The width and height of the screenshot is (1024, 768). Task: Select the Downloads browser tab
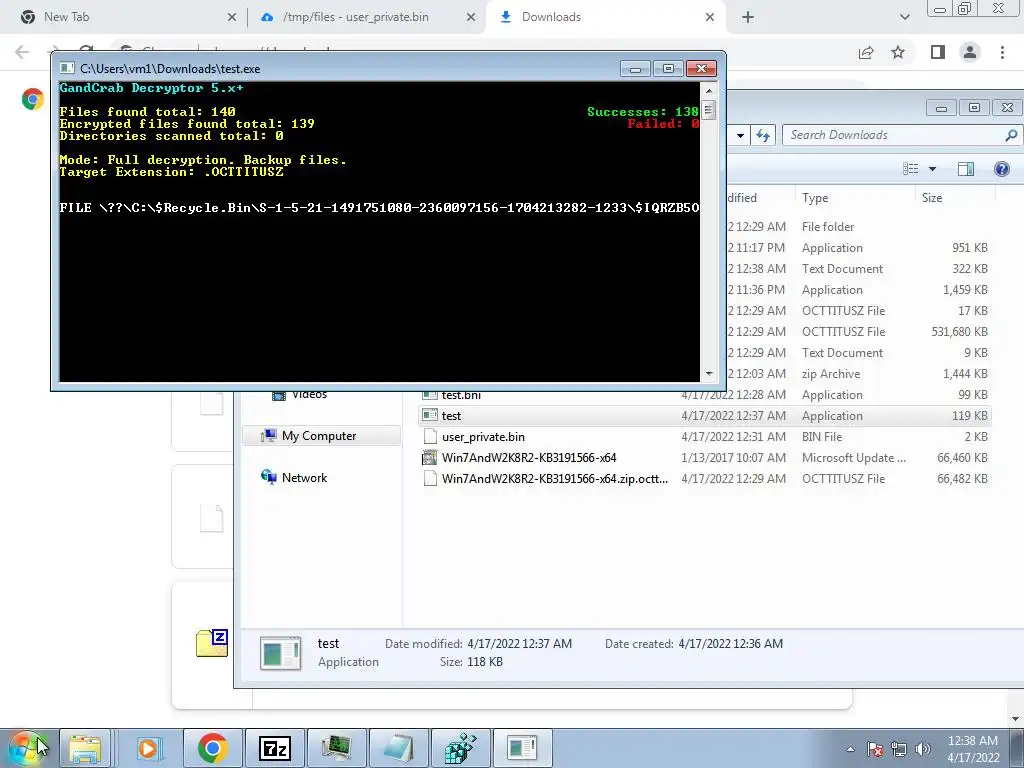coord(604,17)
